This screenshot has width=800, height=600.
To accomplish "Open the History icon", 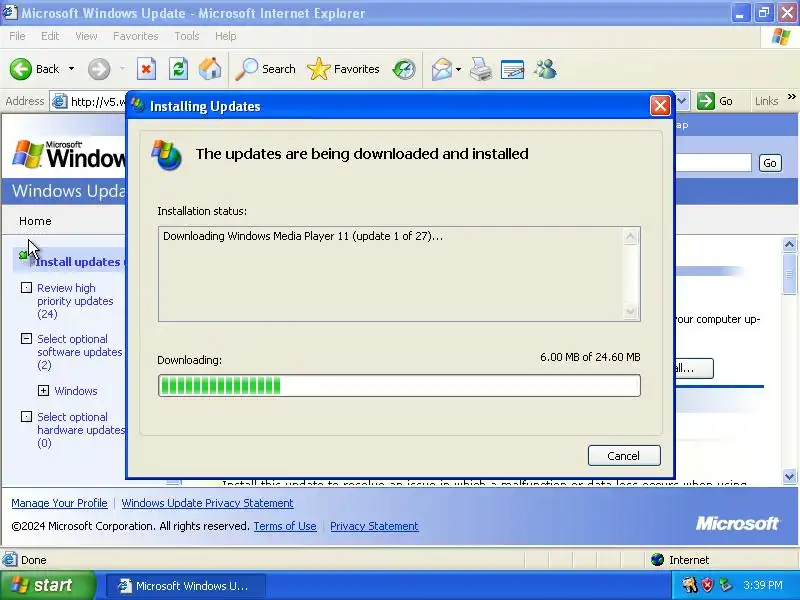I will click(404, 69).
